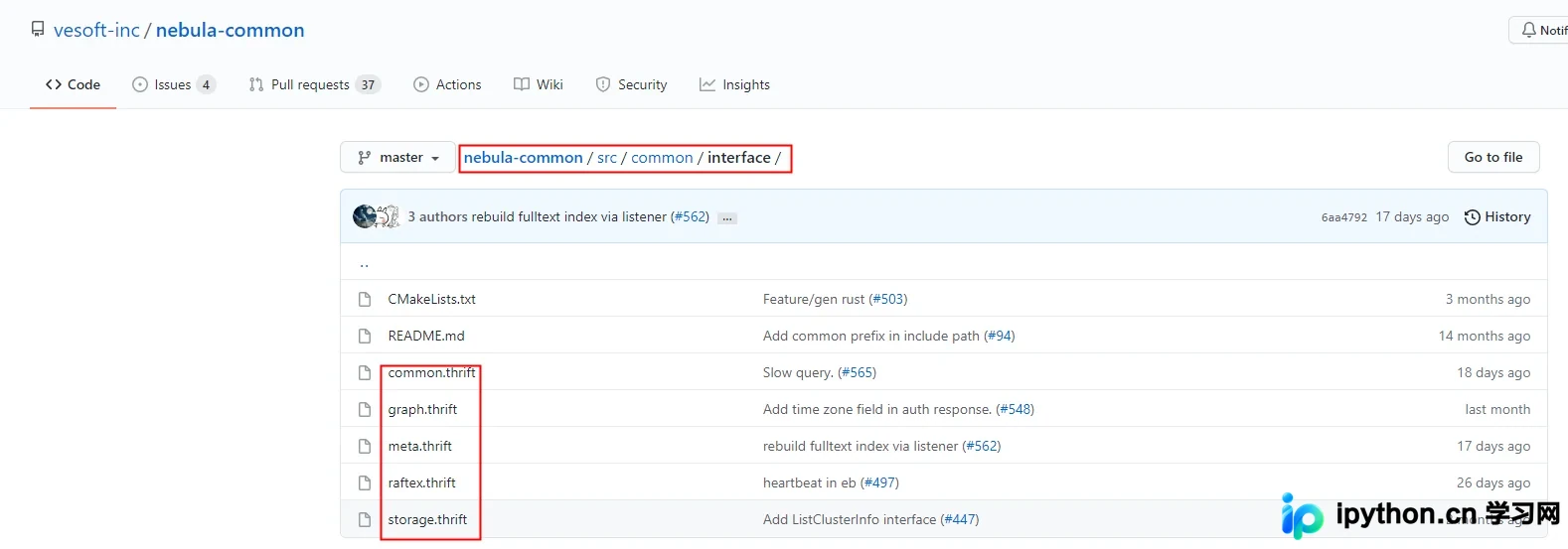Open commit hash 6aa4792
Screen dimensions: 1568x549
pos(1343,217)
